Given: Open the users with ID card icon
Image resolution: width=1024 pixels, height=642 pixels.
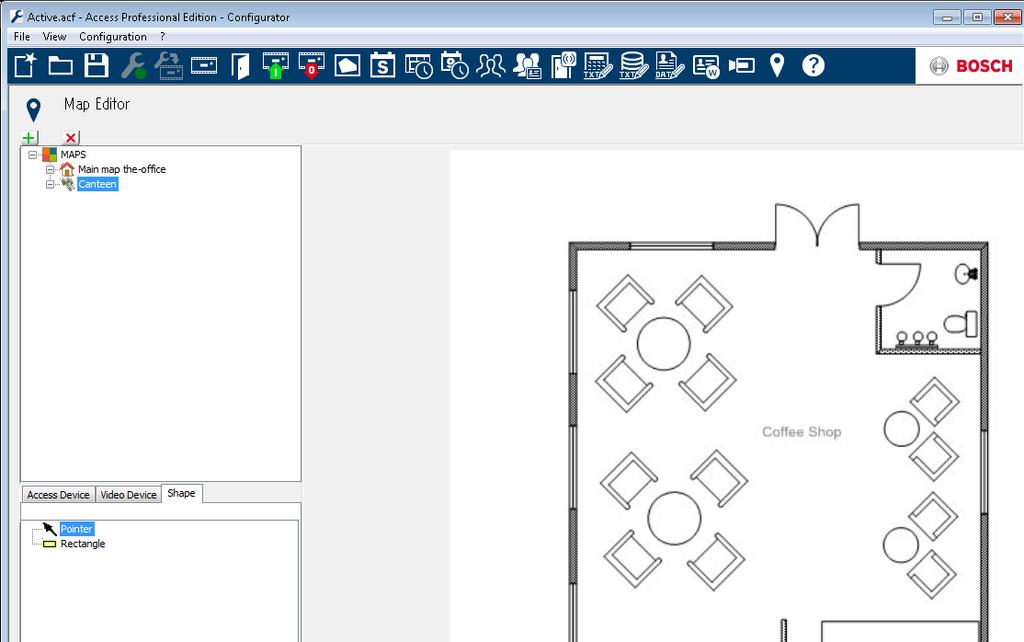Looking at the screenshot, I should click(527, 65).
